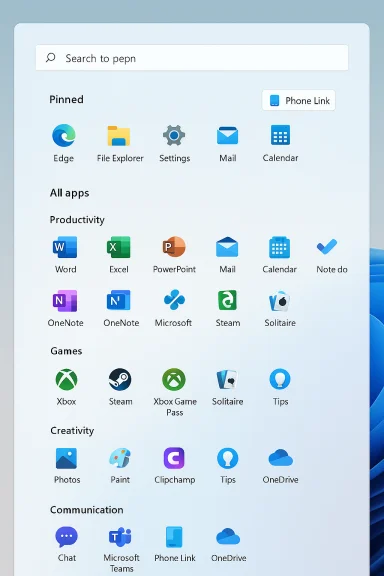This screenshot has height=576, width=384.
Task: Launch Excel from Productivity
Action: click(119, 255)
